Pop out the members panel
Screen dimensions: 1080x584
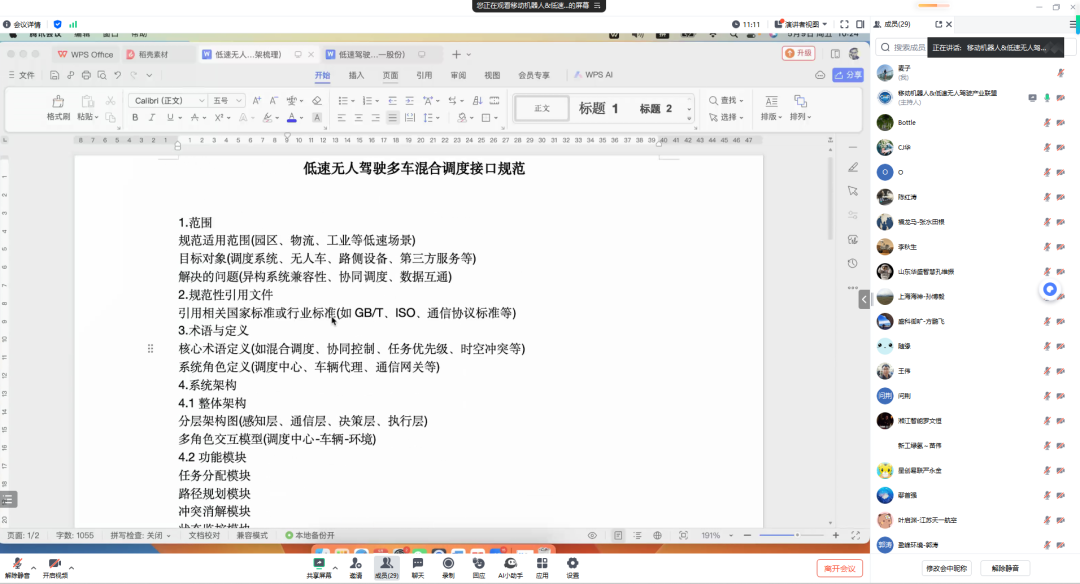(938, 24)
